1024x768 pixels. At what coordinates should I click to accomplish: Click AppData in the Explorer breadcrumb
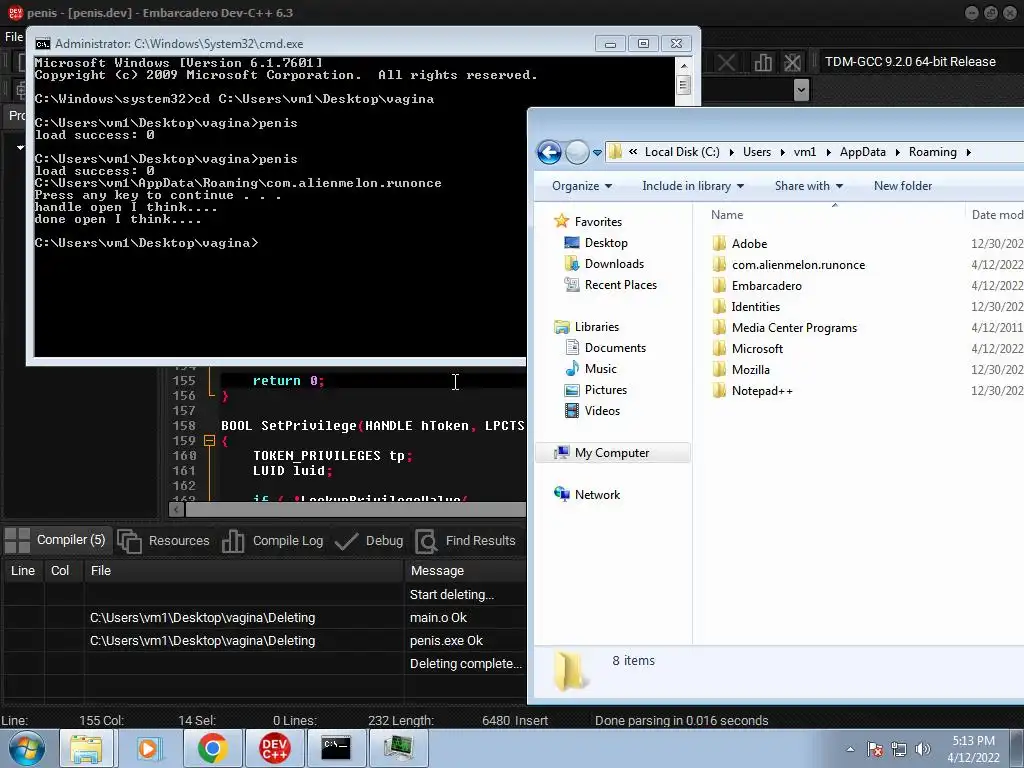tap(862, 152)
